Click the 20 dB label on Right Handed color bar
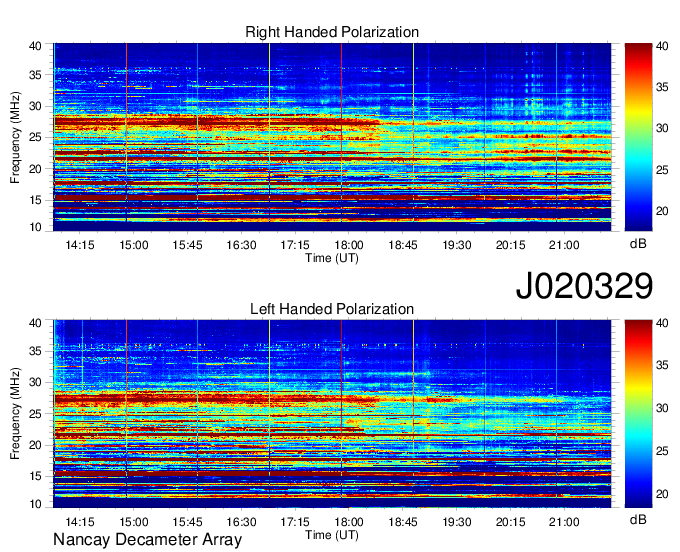 point(662,211)
